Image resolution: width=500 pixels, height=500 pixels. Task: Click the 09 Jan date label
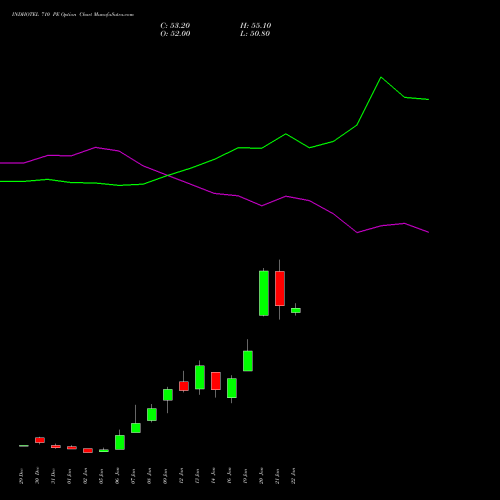click(x=165, y=476)
